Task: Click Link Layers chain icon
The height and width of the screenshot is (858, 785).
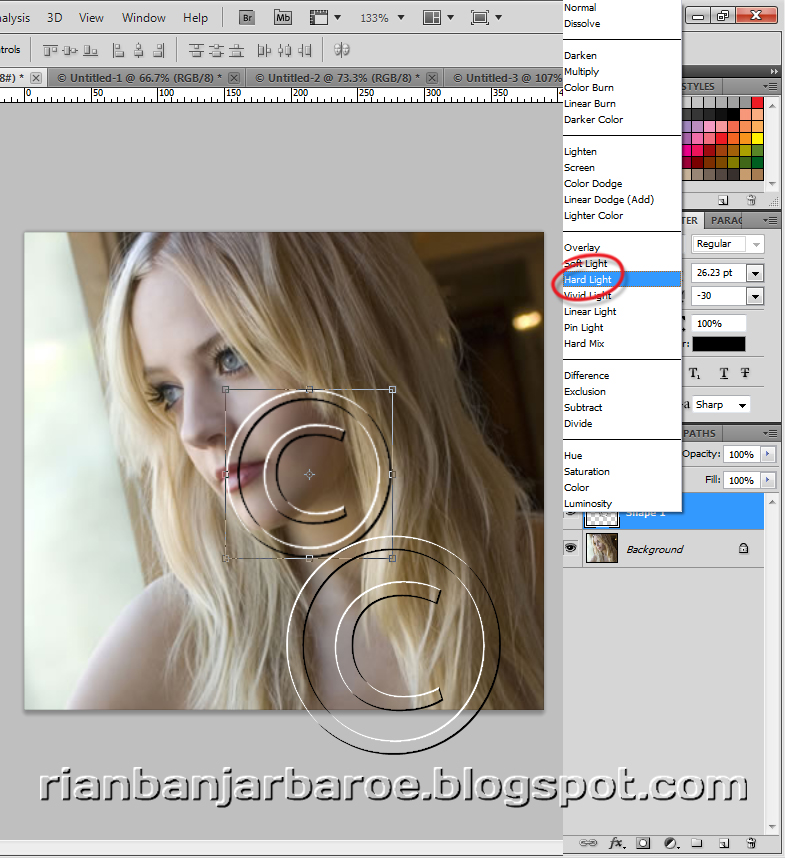Action: 588,843
